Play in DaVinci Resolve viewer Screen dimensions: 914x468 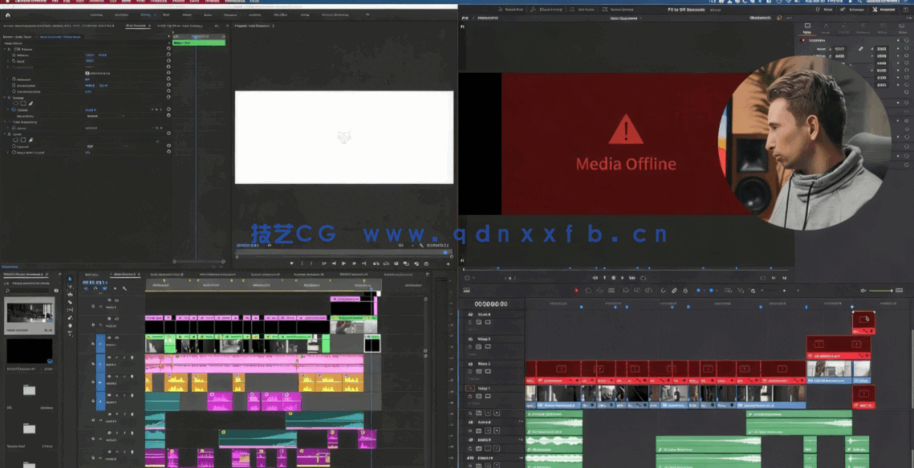[622, 277]
